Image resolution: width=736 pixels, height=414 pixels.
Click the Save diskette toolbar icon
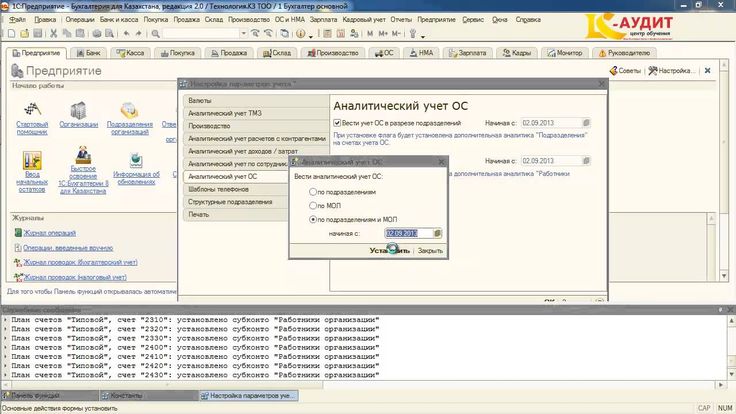[38, 33]
